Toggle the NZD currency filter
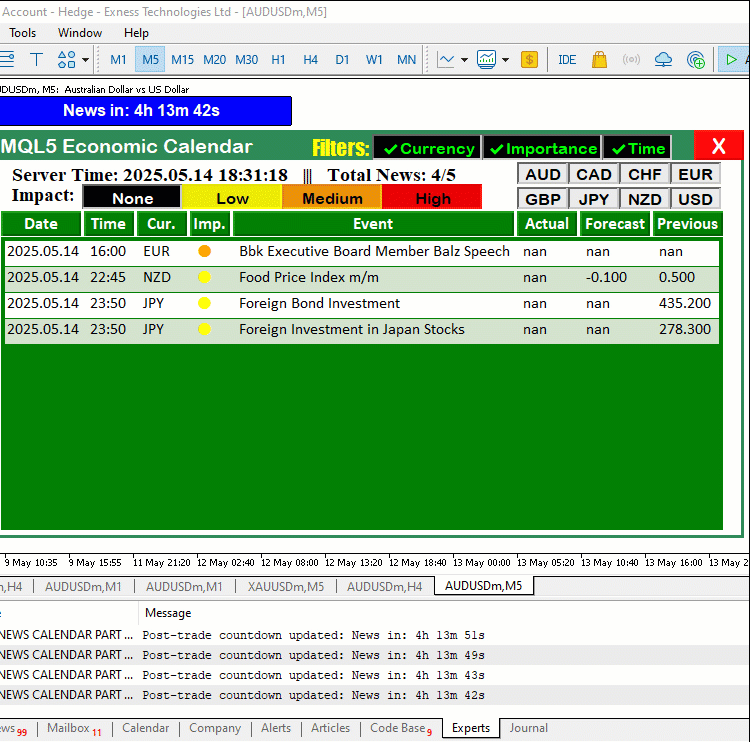 coord(645,199)
